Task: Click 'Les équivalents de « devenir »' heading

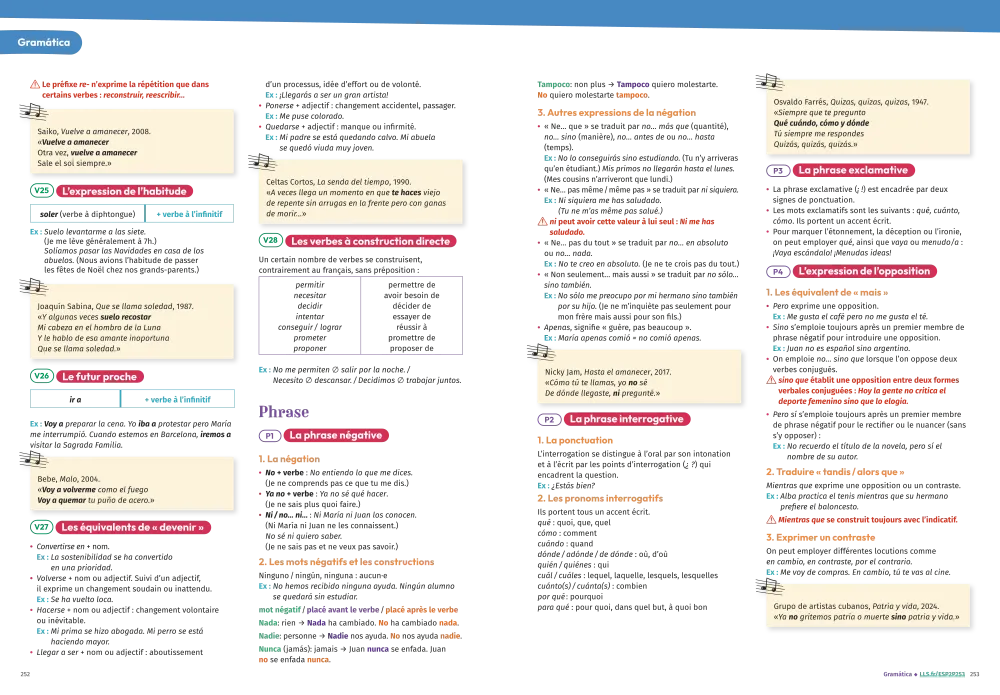Action: tap(132, 527)
